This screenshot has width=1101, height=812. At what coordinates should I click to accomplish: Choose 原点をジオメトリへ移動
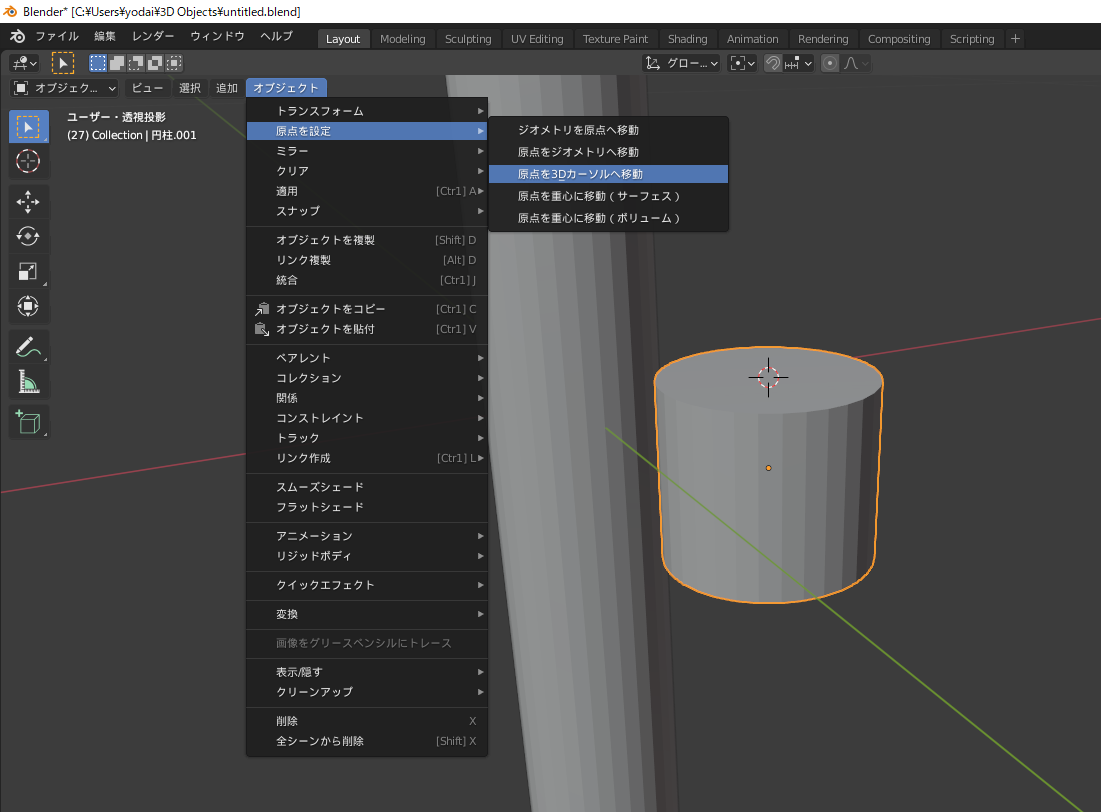609,152
